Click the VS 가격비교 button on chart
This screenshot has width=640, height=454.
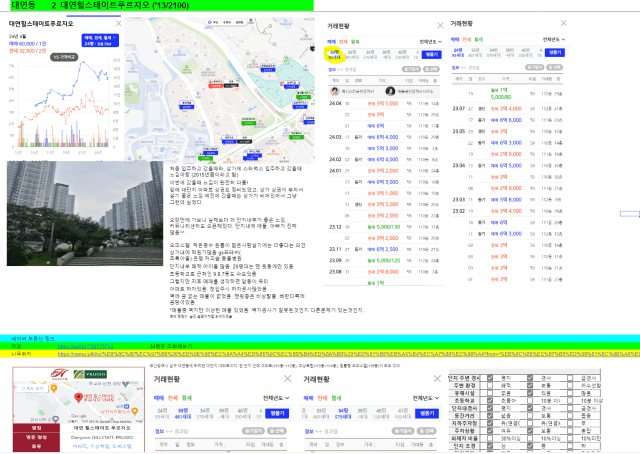pyautogui.click(x=64, y=57)
